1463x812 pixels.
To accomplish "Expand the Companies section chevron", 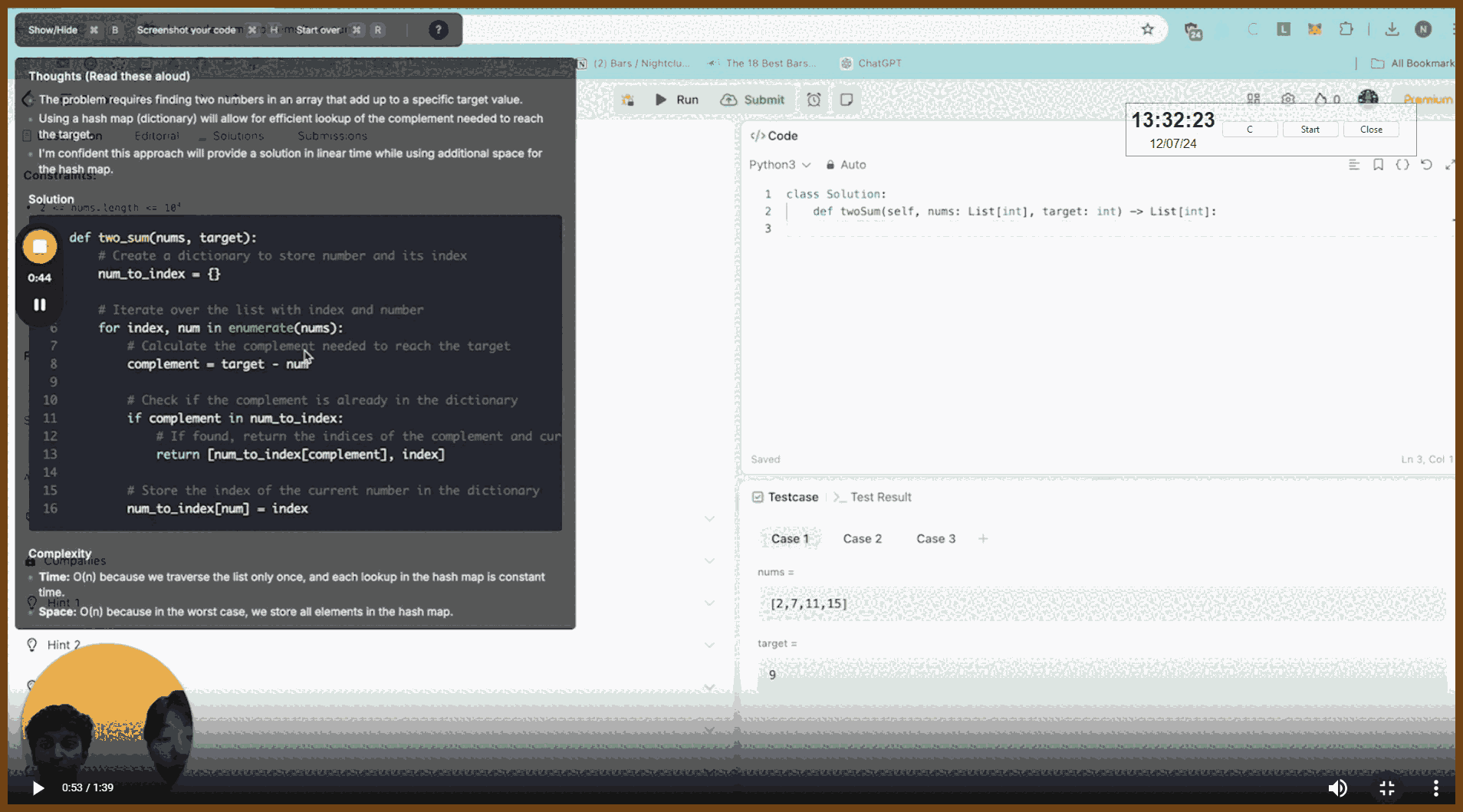I will [x=709, y=561].
